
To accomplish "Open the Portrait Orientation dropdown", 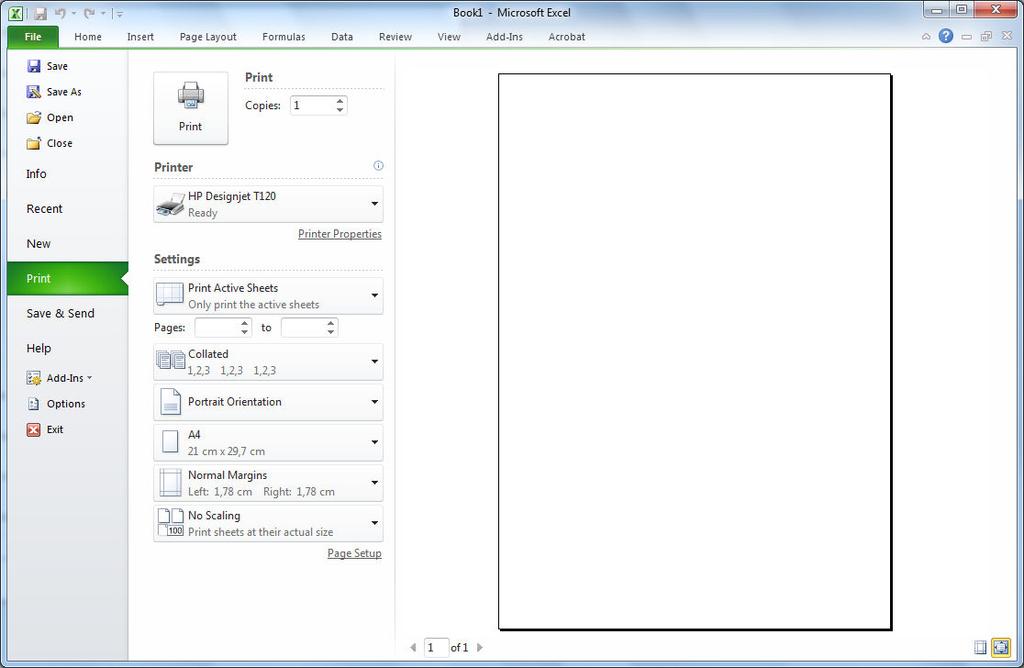I will click(x=268, y=402).
